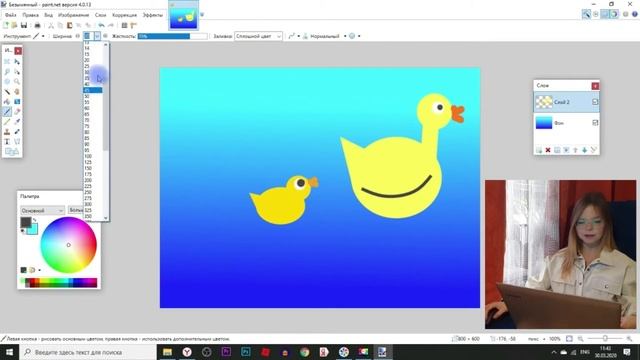Select the Recolor tool
Viewport: 640px width, 360px height.
pyautogui.click(x=17, y=132)
